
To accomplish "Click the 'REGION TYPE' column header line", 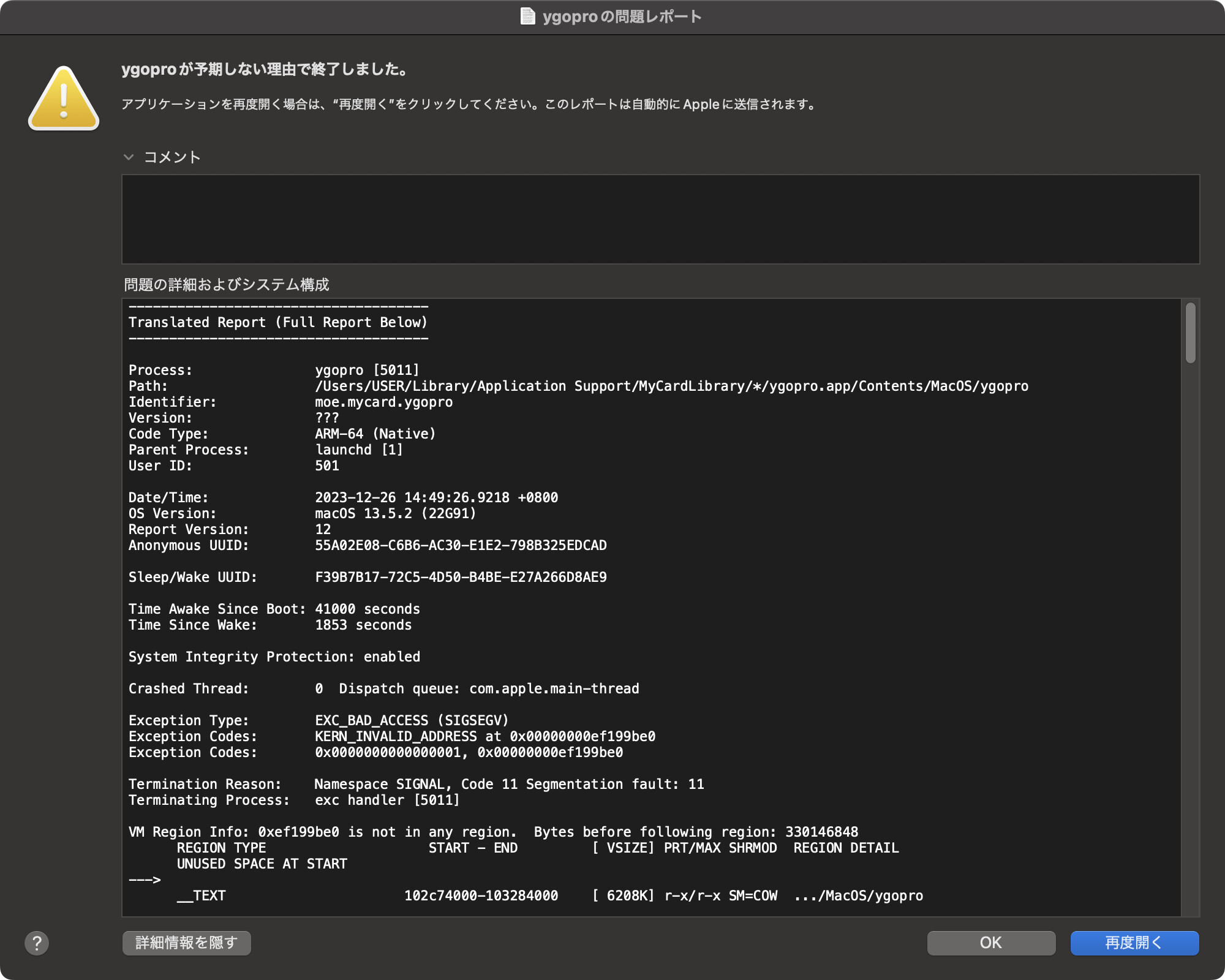I will click(538, 848).
